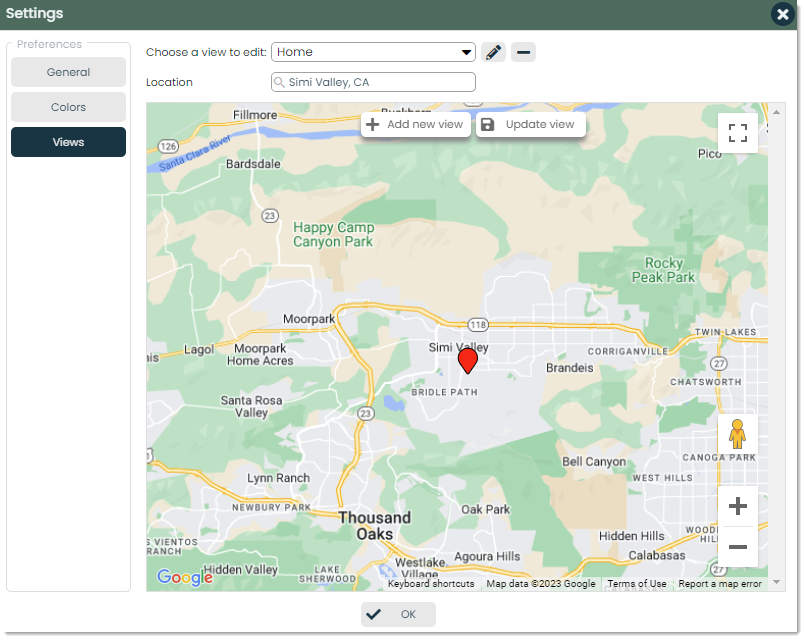The height and width of the screenshot is (640, 805).
Task: Click Route 118 highway shield
Action: tap(478, 325)
